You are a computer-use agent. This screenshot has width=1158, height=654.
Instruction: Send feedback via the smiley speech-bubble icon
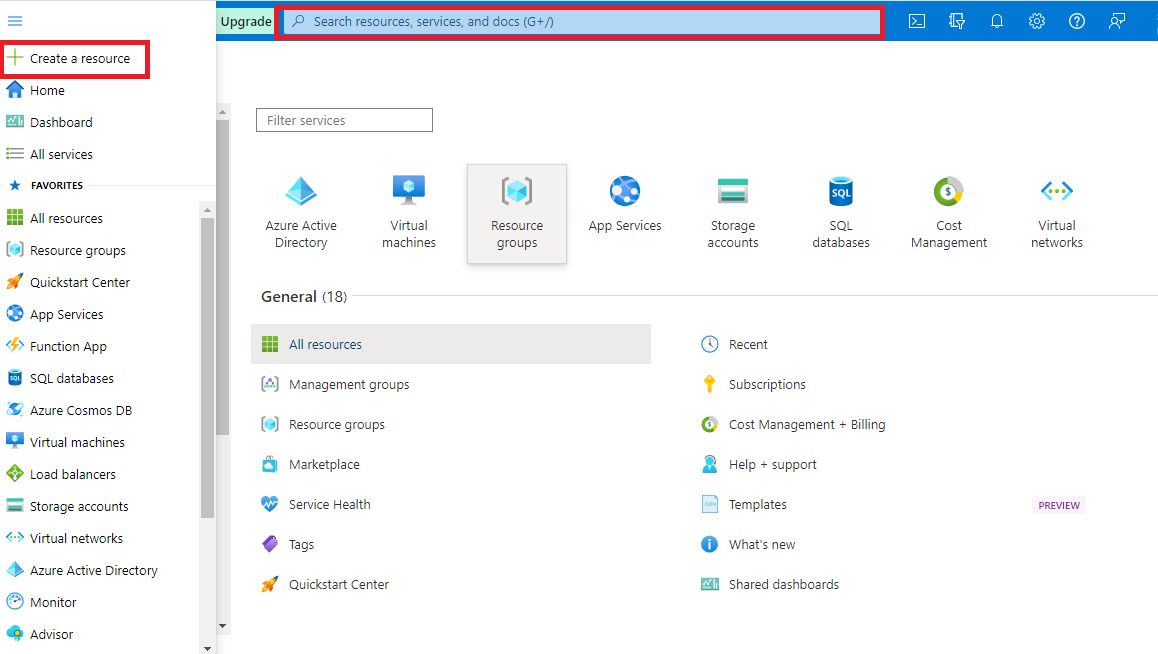coord(1116,20)
